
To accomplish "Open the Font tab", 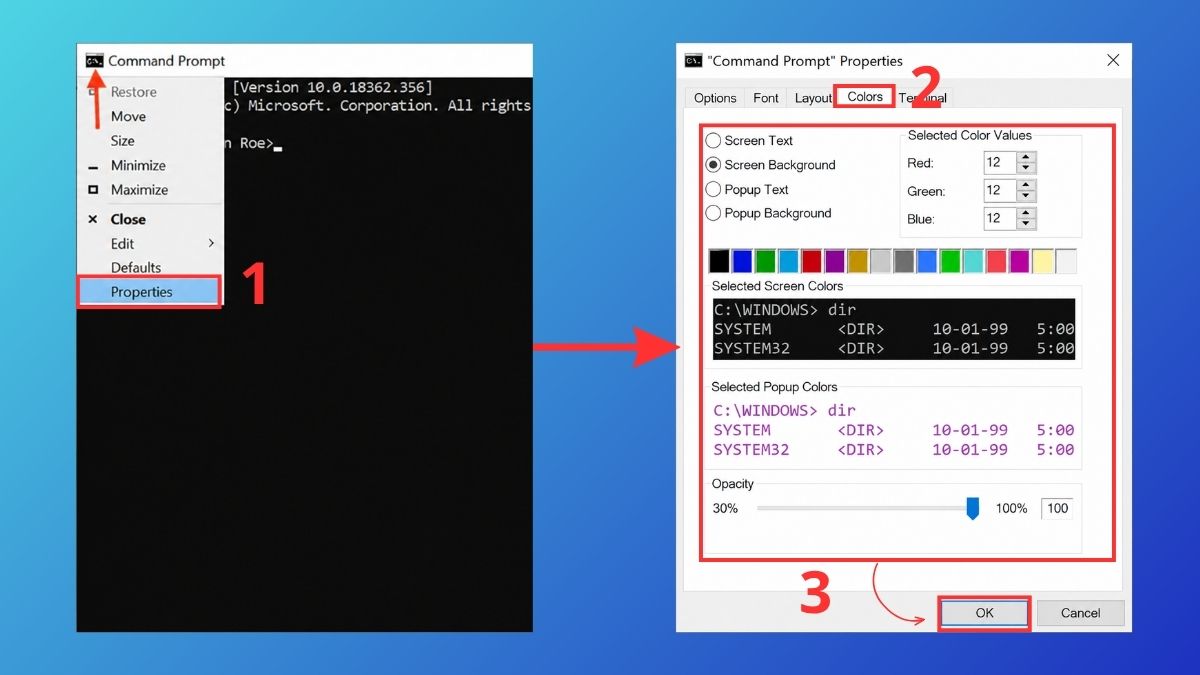I will 766,98.
